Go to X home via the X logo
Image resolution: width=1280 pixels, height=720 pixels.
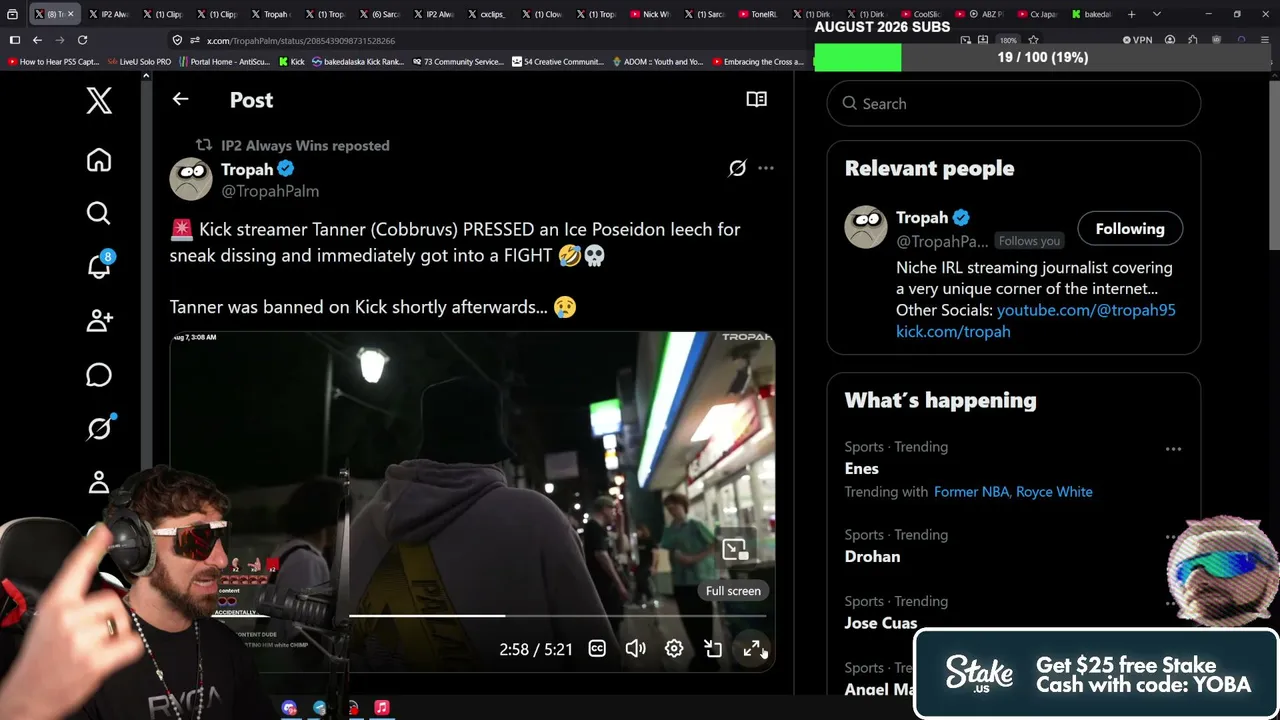[x=98, y=100]
